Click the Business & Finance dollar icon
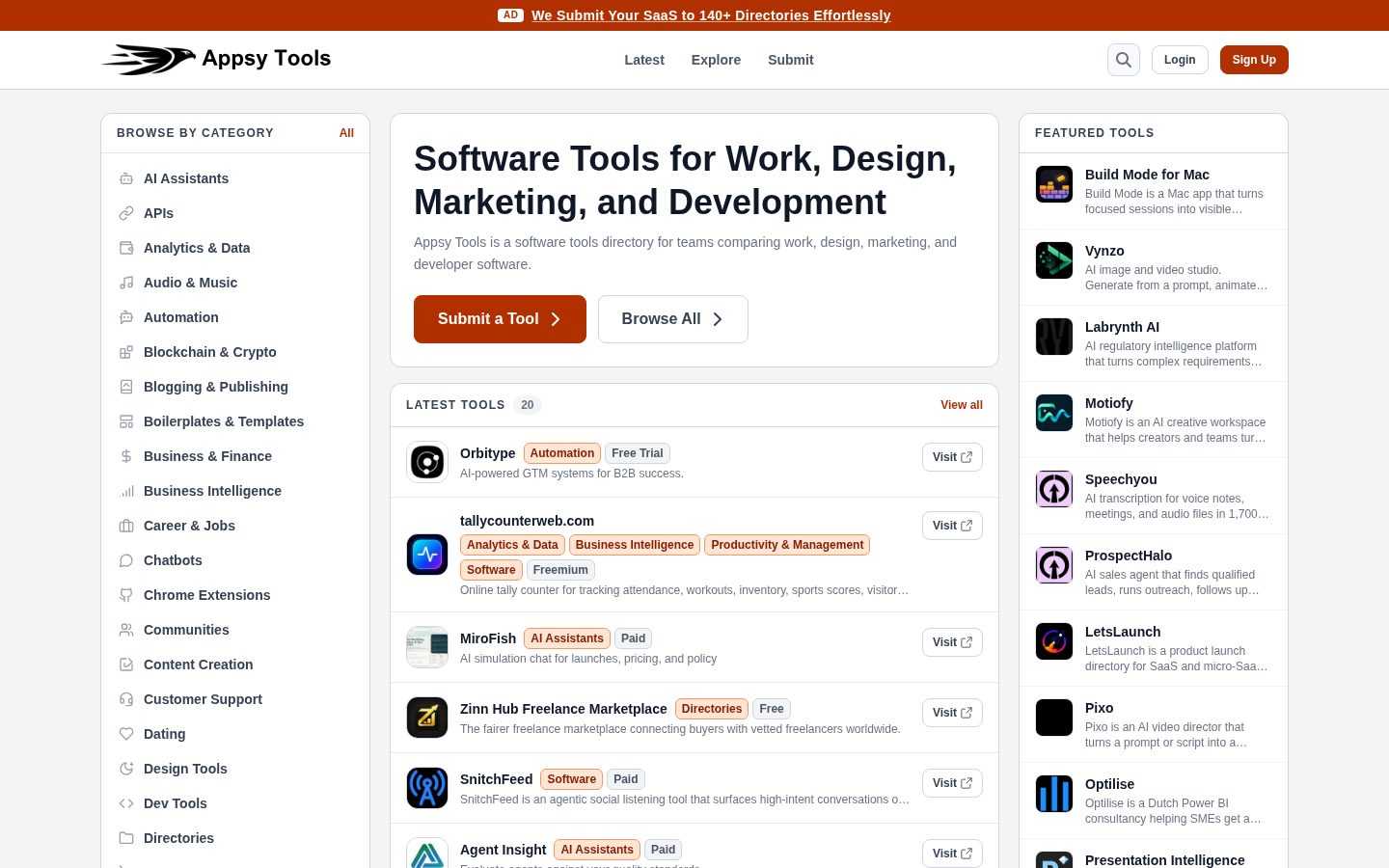1389x868 pixels. 126,456
